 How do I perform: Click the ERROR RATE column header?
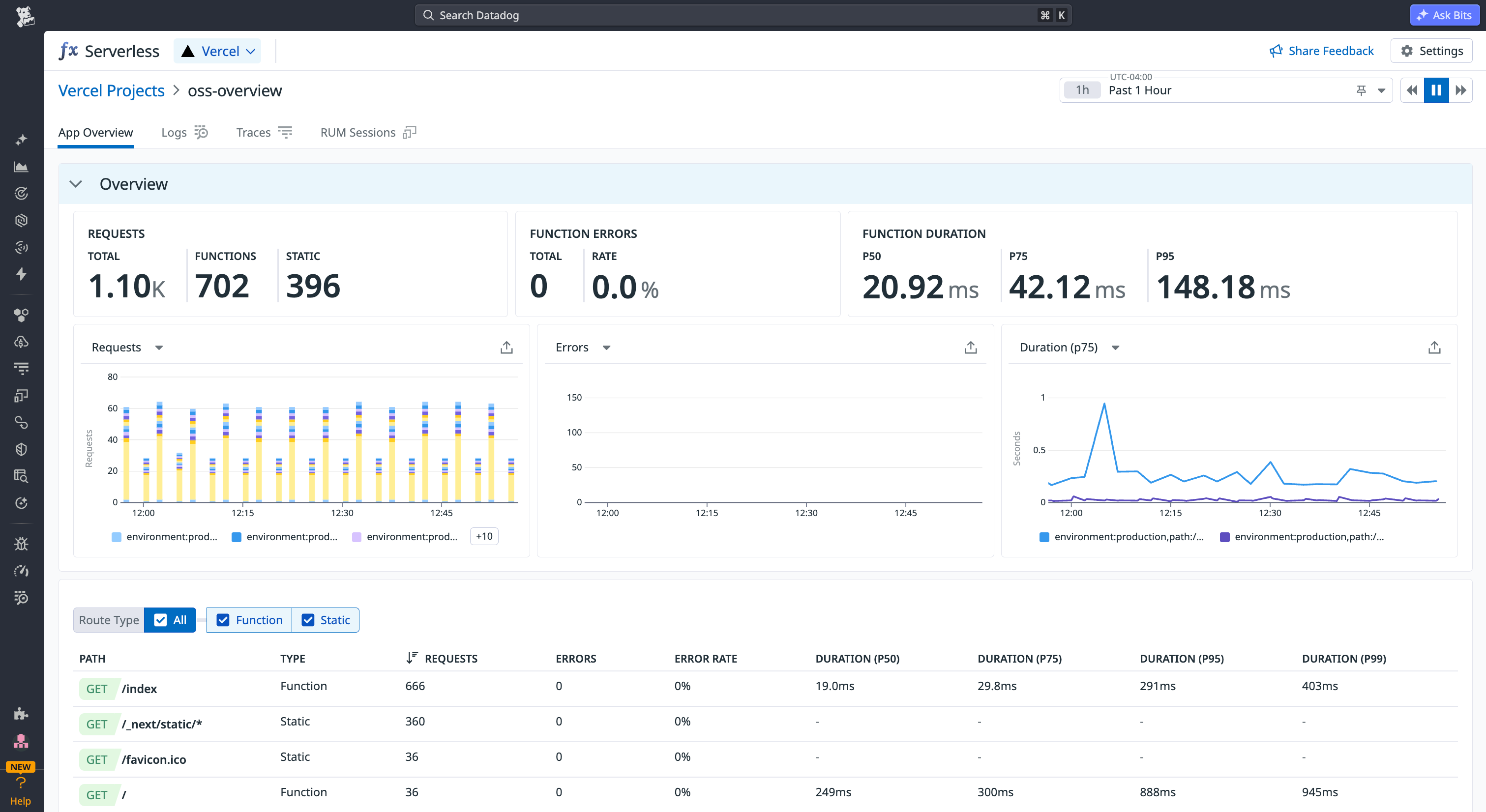(x=706, y=659)
